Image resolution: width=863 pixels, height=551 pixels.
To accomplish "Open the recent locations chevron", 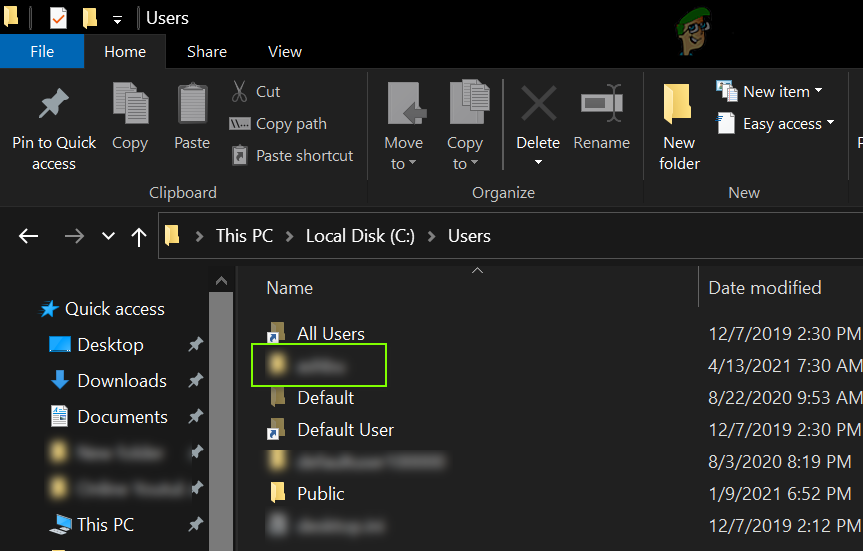I will [x=108, y=236].
